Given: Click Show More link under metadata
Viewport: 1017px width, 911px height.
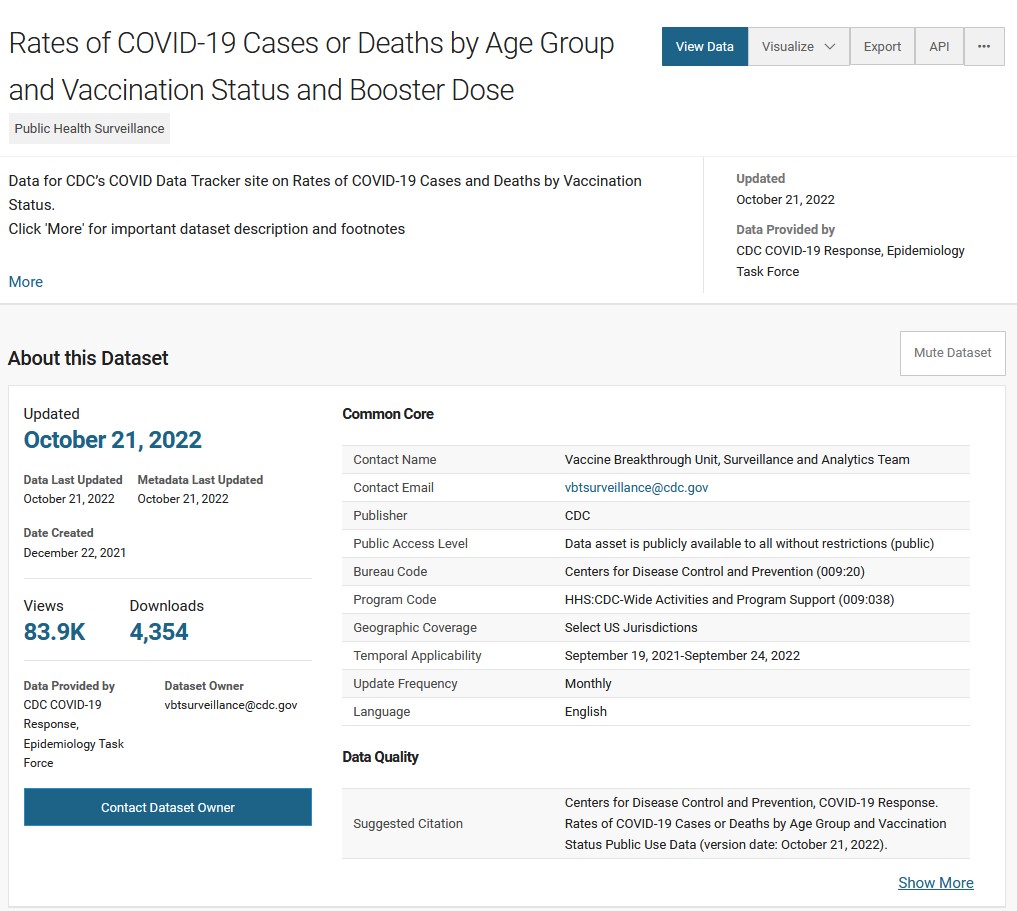Looking at the screenshot, I should pos(935,882).
